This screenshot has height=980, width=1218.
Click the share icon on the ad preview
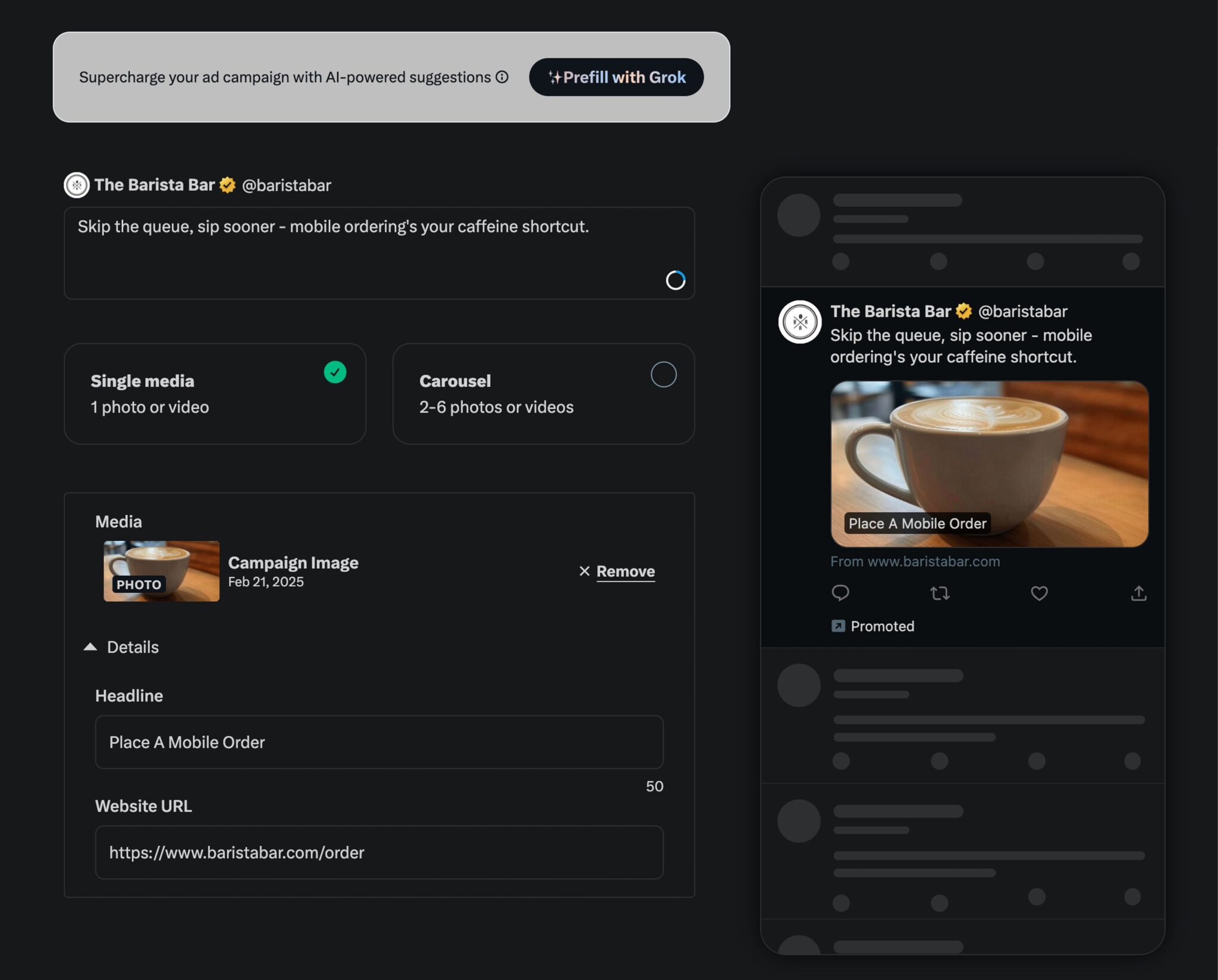[x=1138, y=593]
